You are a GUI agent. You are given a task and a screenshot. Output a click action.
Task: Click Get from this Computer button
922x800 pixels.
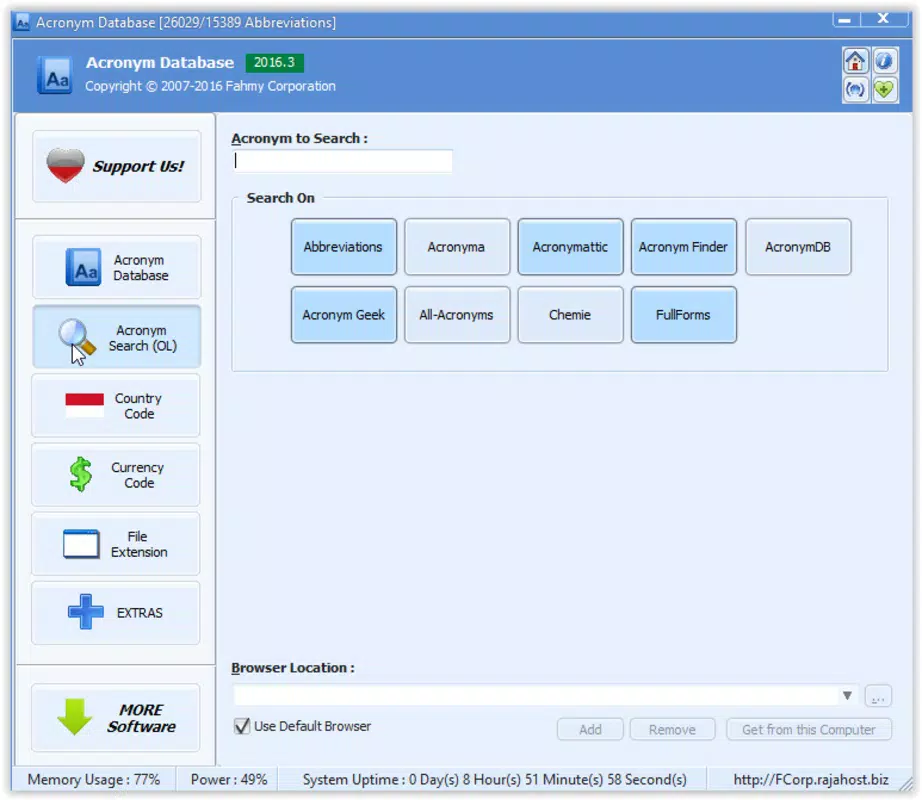coord(809,729)
